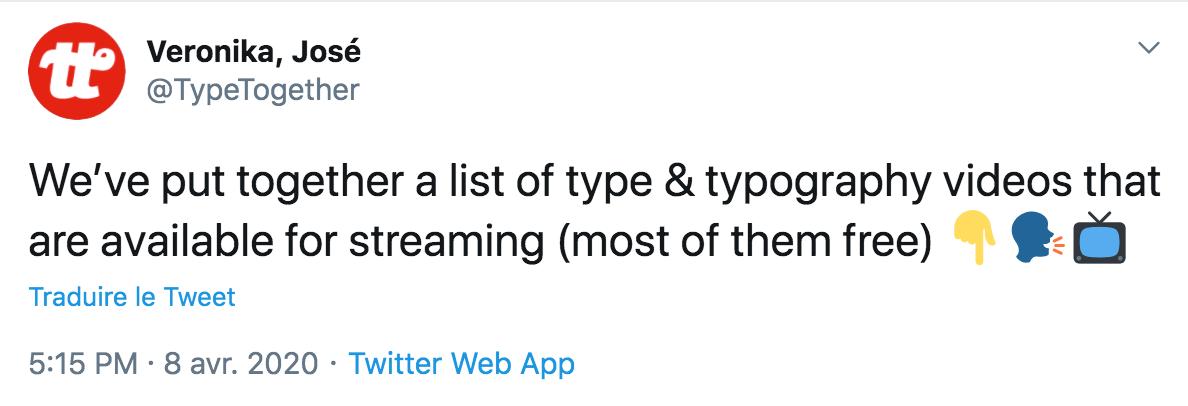Click the 5:15 PM tweet timestamp
This screenshot has height=406, width=1188.
point(83,364)
